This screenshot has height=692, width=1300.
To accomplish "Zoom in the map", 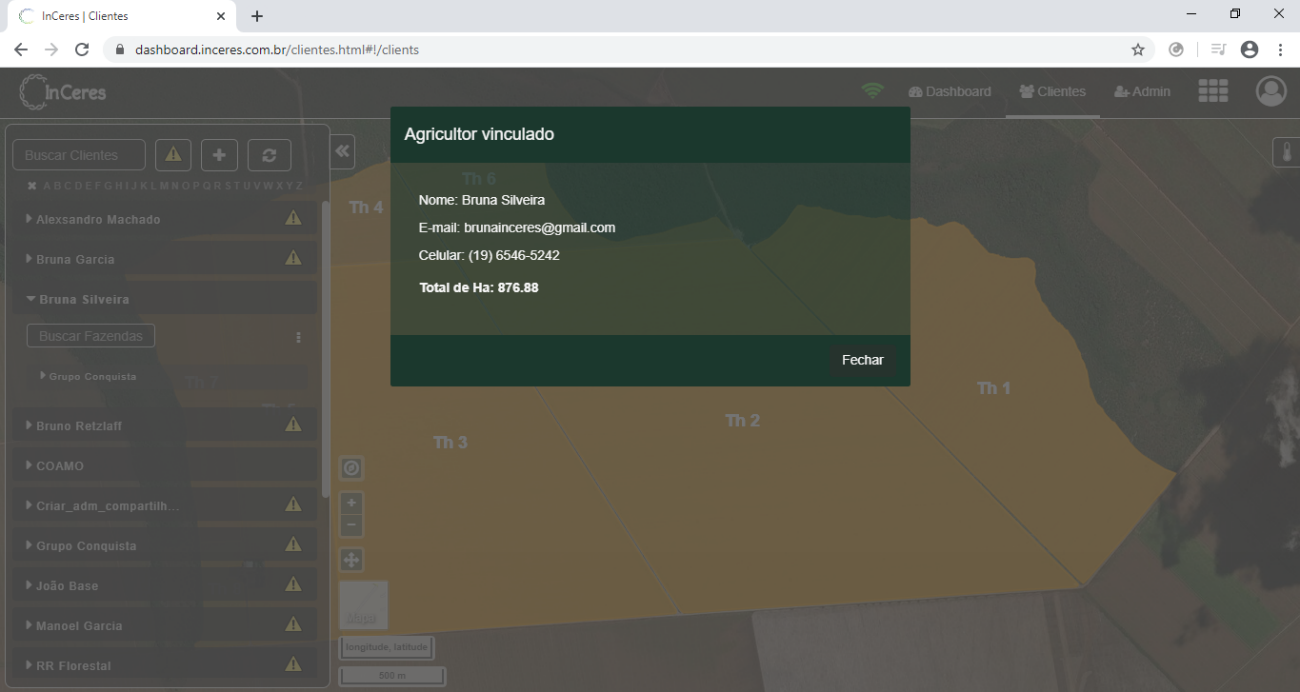I will point(351,503).
